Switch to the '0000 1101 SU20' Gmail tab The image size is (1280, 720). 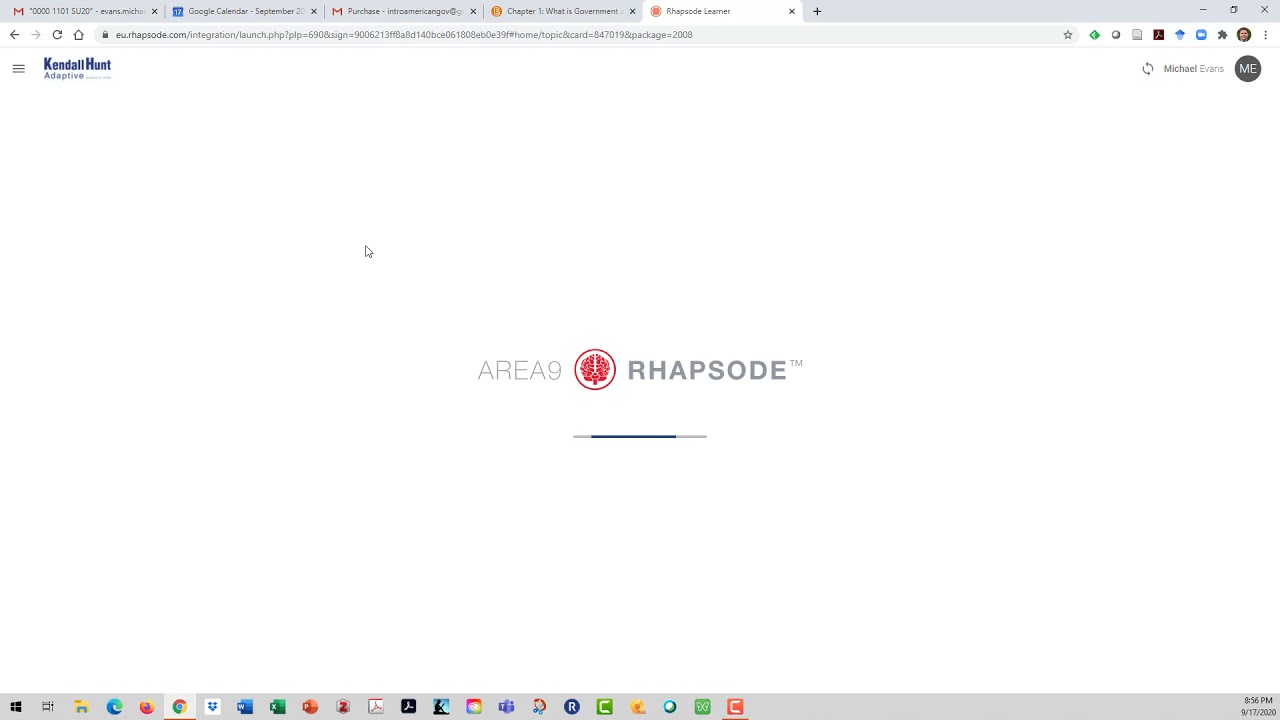click(x=84, y=11)
